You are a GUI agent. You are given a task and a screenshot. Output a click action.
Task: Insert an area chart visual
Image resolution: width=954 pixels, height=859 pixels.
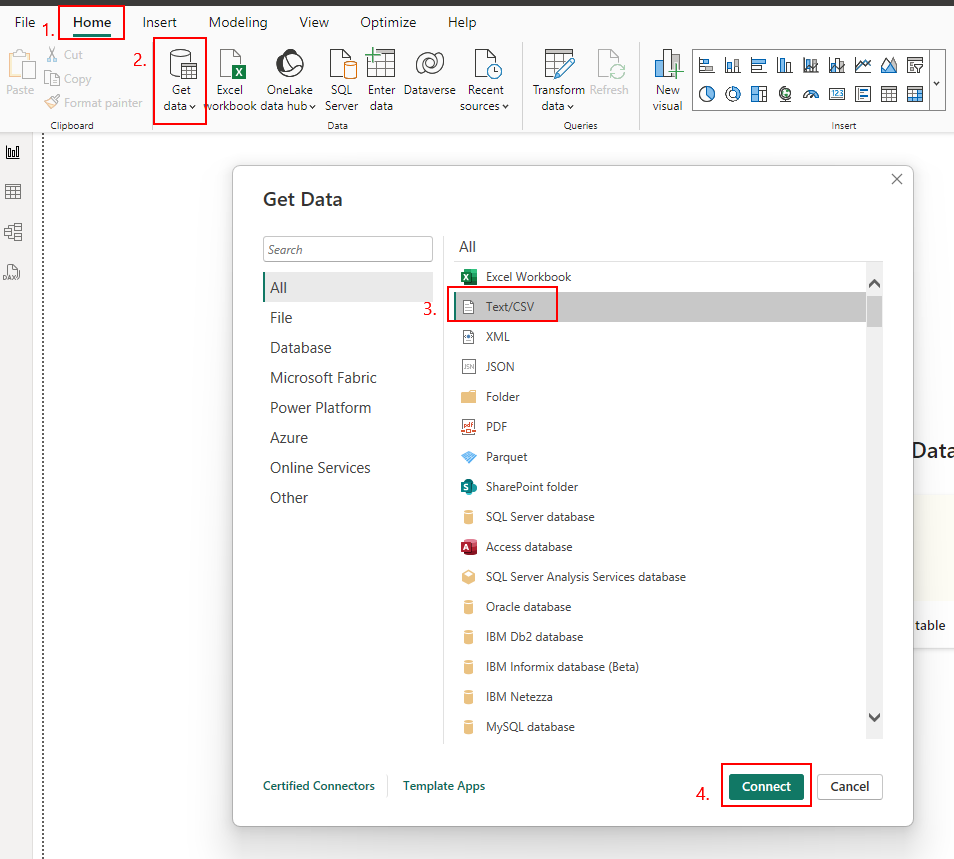point(889,65)
